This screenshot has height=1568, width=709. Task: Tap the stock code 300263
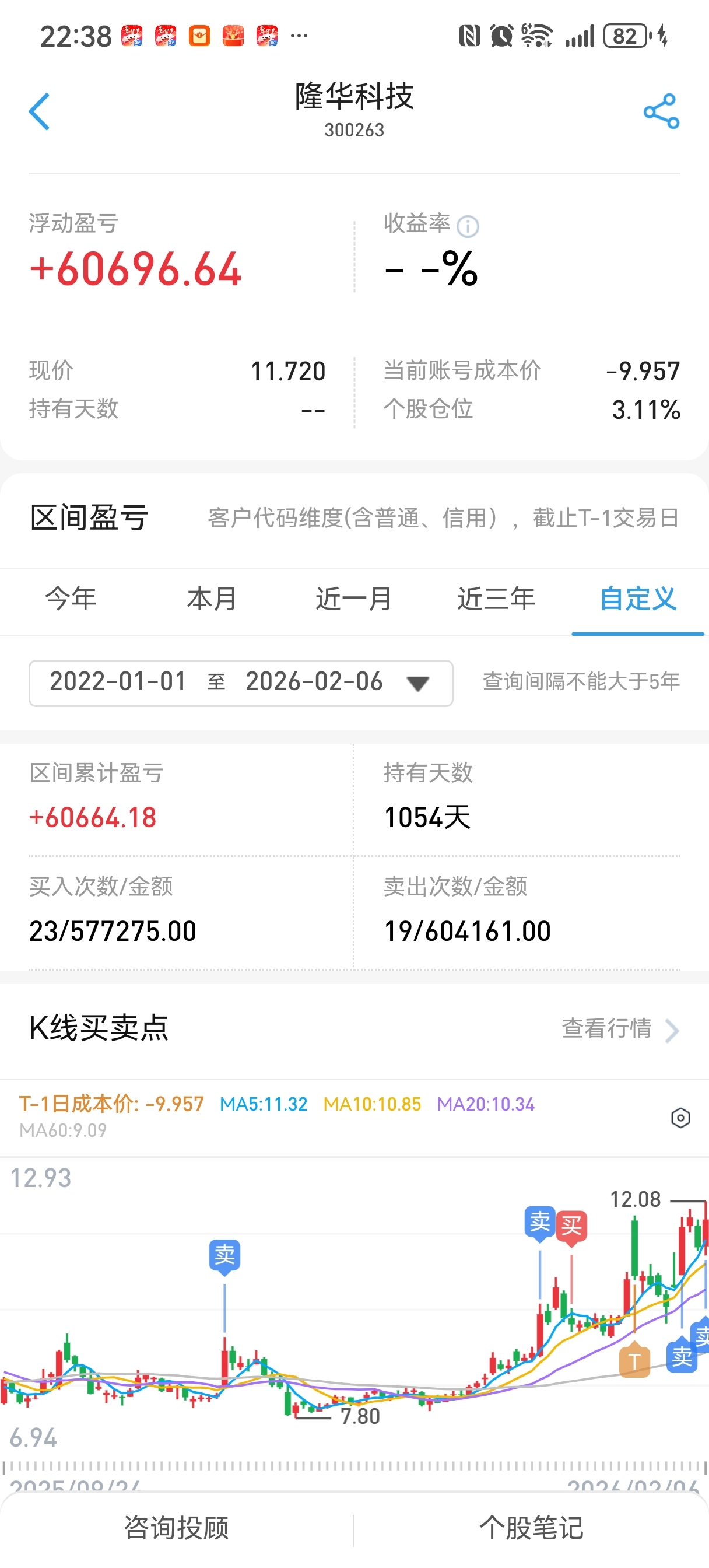click(x=354, y=129)
